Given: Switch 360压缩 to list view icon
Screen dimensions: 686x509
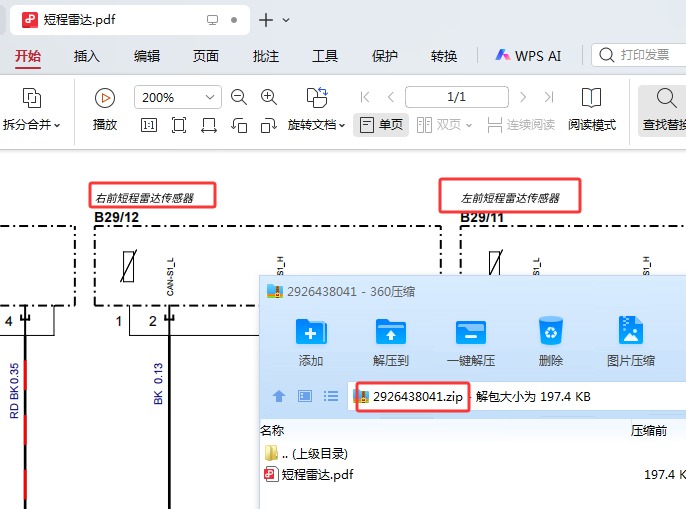Looking at the screenshot, I should pyautogui.click(x=331, y=397).
